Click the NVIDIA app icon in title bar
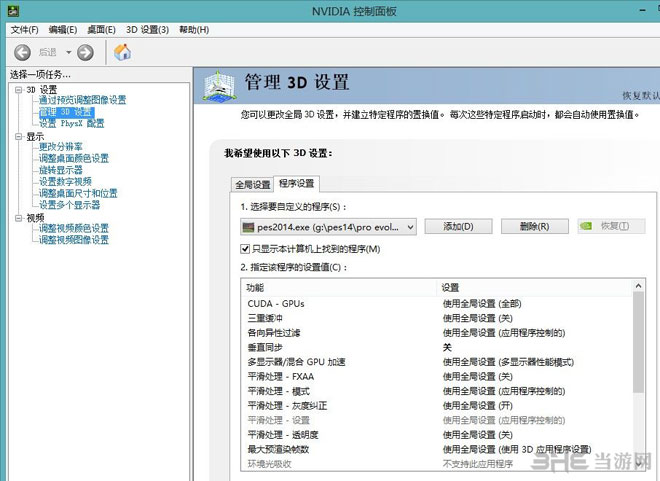Screen dimensions: 660x481 coord(13,11)
